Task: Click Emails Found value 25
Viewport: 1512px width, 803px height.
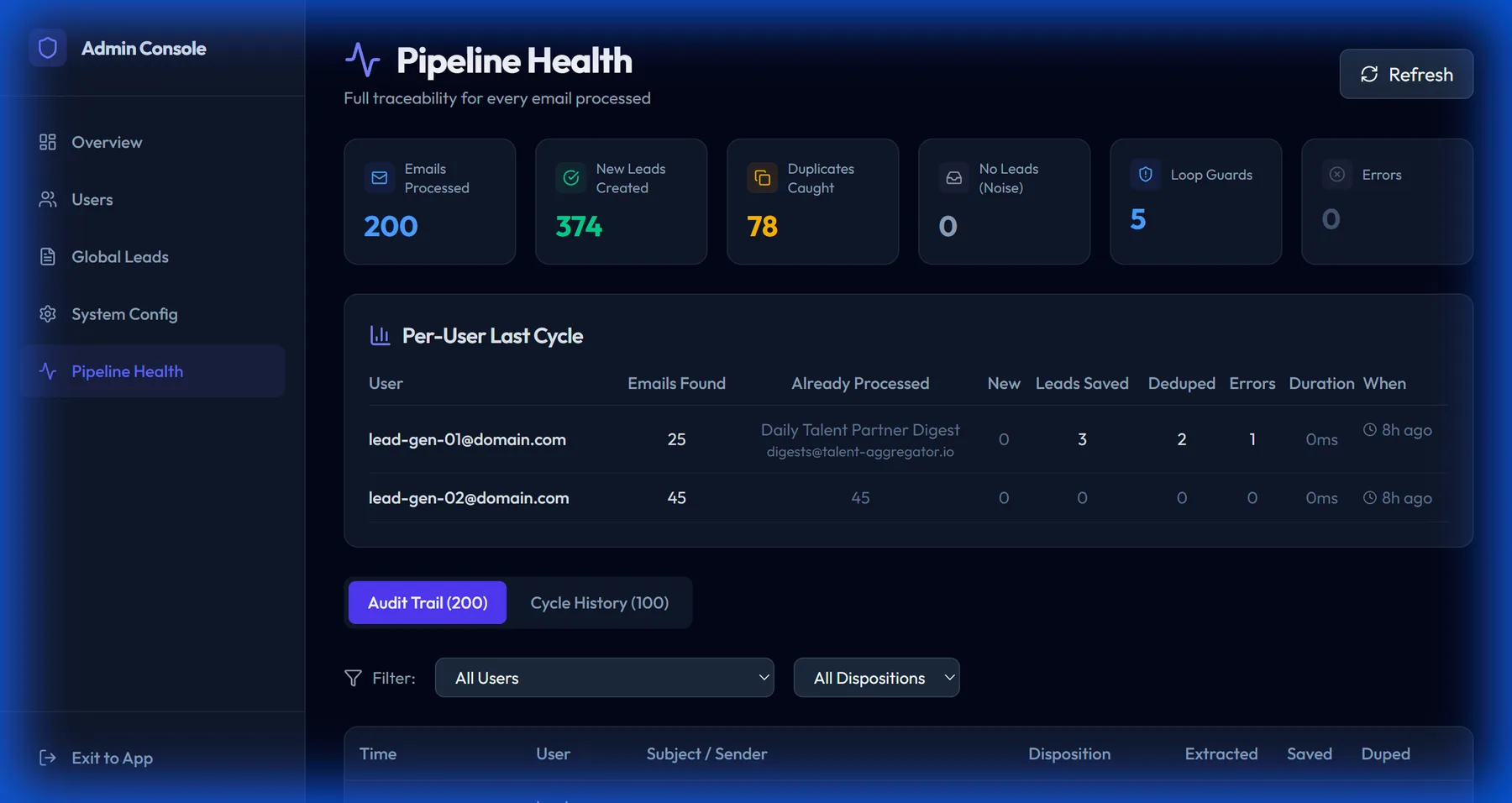Action: click(676, 439)
